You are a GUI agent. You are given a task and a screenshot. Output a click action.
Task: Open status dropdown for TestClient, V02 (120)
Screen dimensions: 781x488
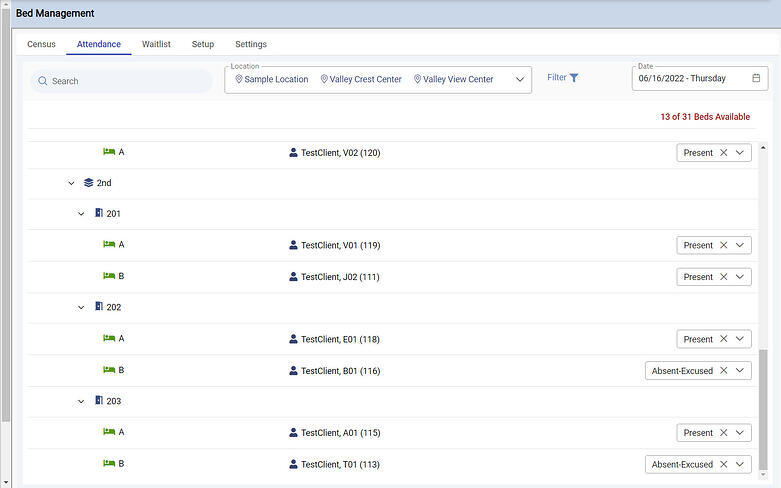tap(740, 152)
